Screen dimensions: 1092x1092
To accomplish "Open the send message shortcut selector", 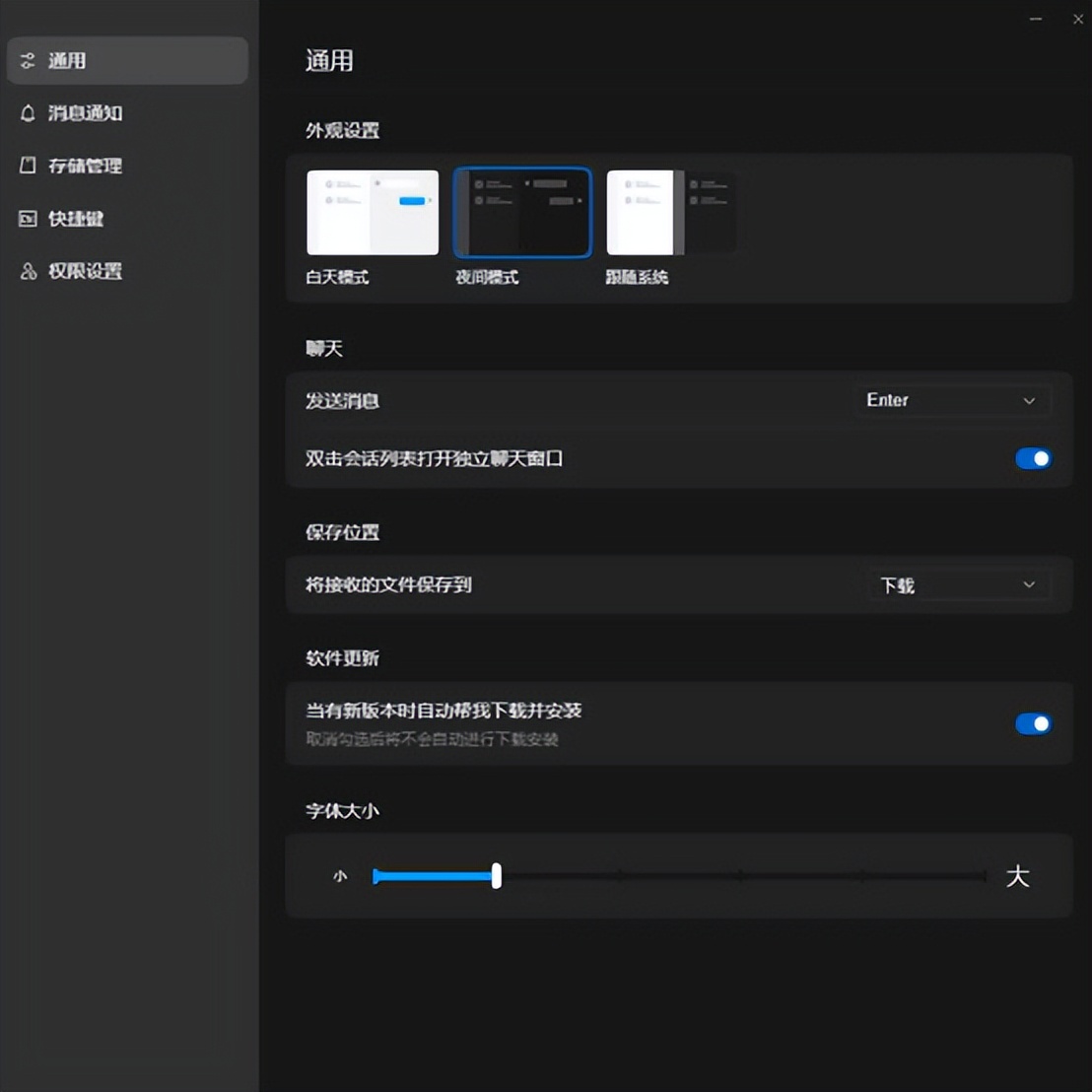I will click(951, 400).
